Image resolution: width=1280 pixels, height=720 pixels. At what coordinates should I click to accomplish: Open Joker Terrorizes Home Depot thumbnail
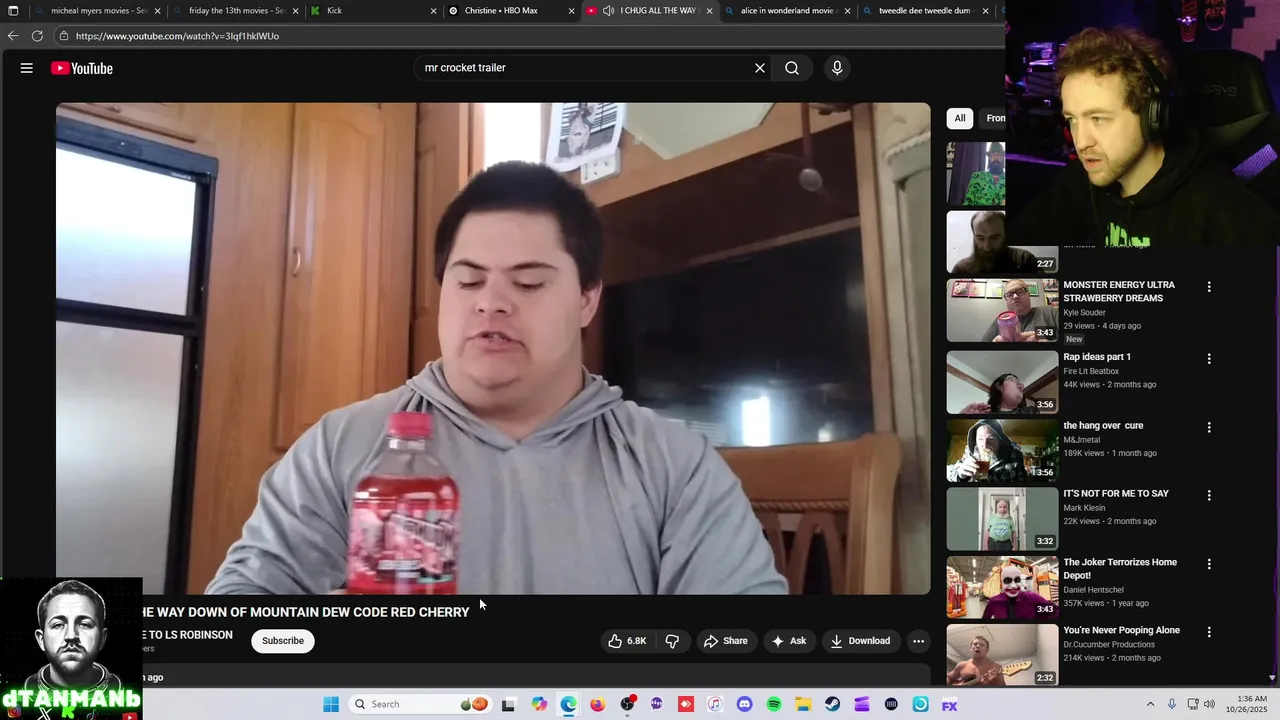(1002, 587)
